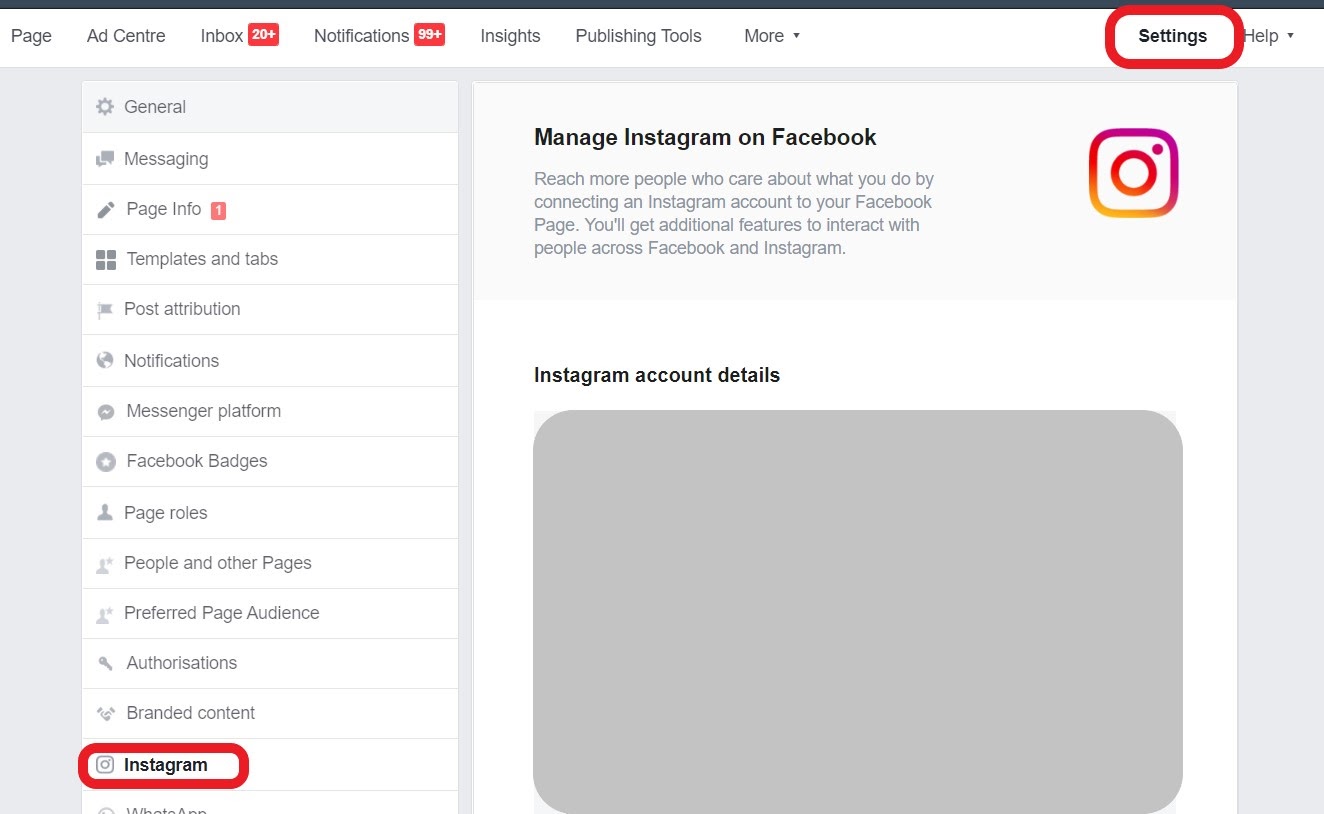Screen dimensions: 1324x814
Task: Click the Facebook Badges star icon
Action: (105, 462)
